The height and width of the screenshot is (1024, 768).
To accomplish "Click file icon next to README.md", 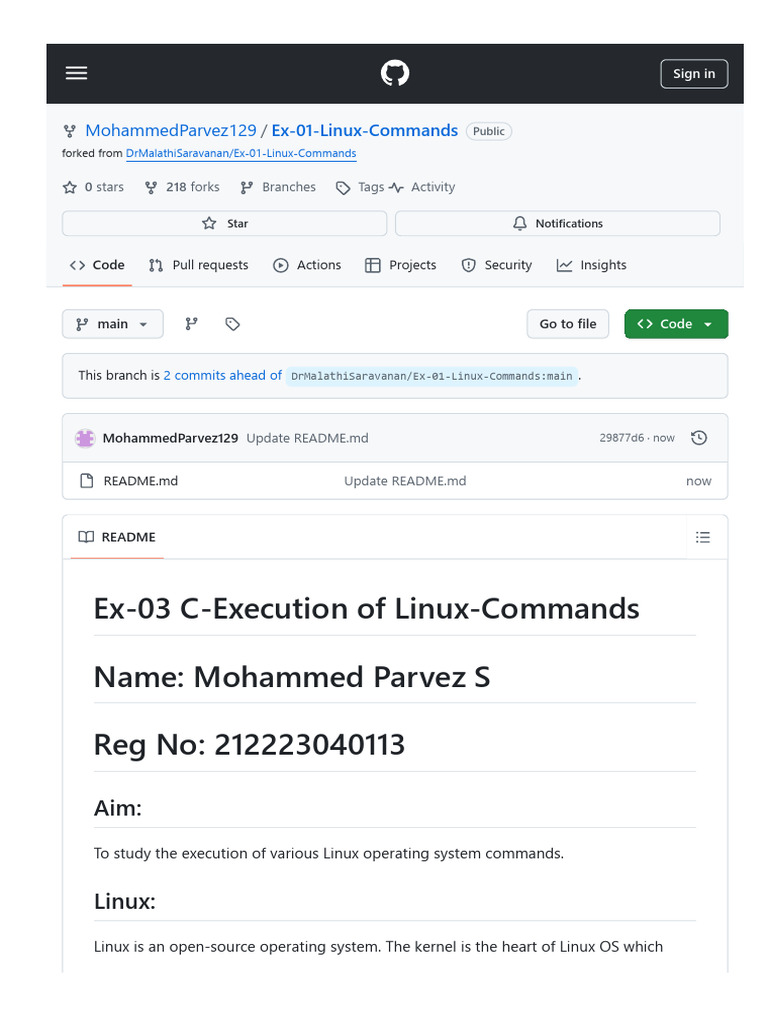I will click(x=86, y=481).
